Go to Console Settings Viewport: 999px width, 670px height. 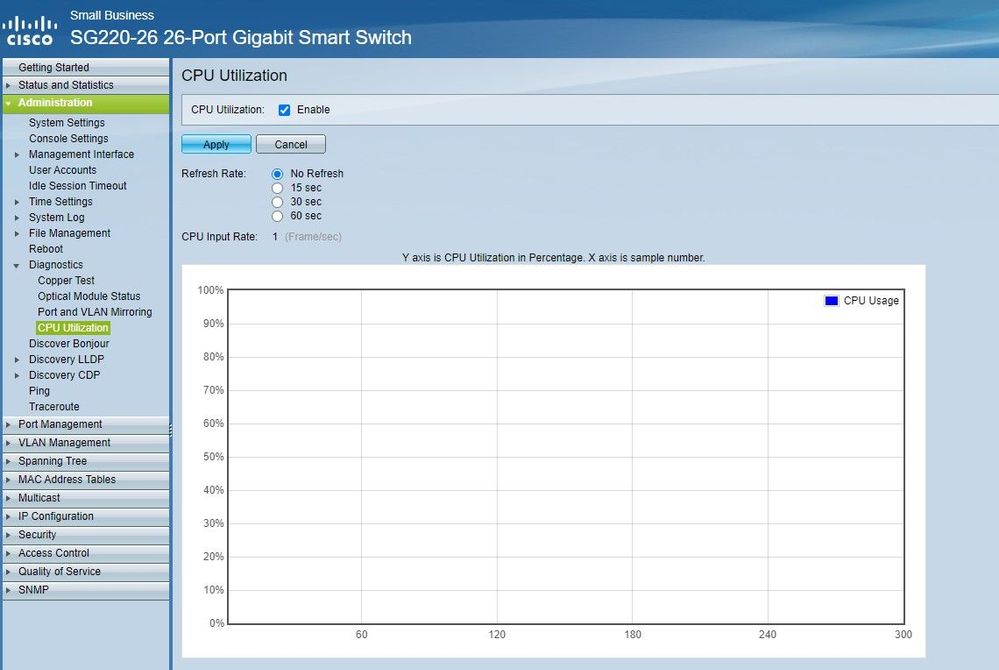[68, 139]
